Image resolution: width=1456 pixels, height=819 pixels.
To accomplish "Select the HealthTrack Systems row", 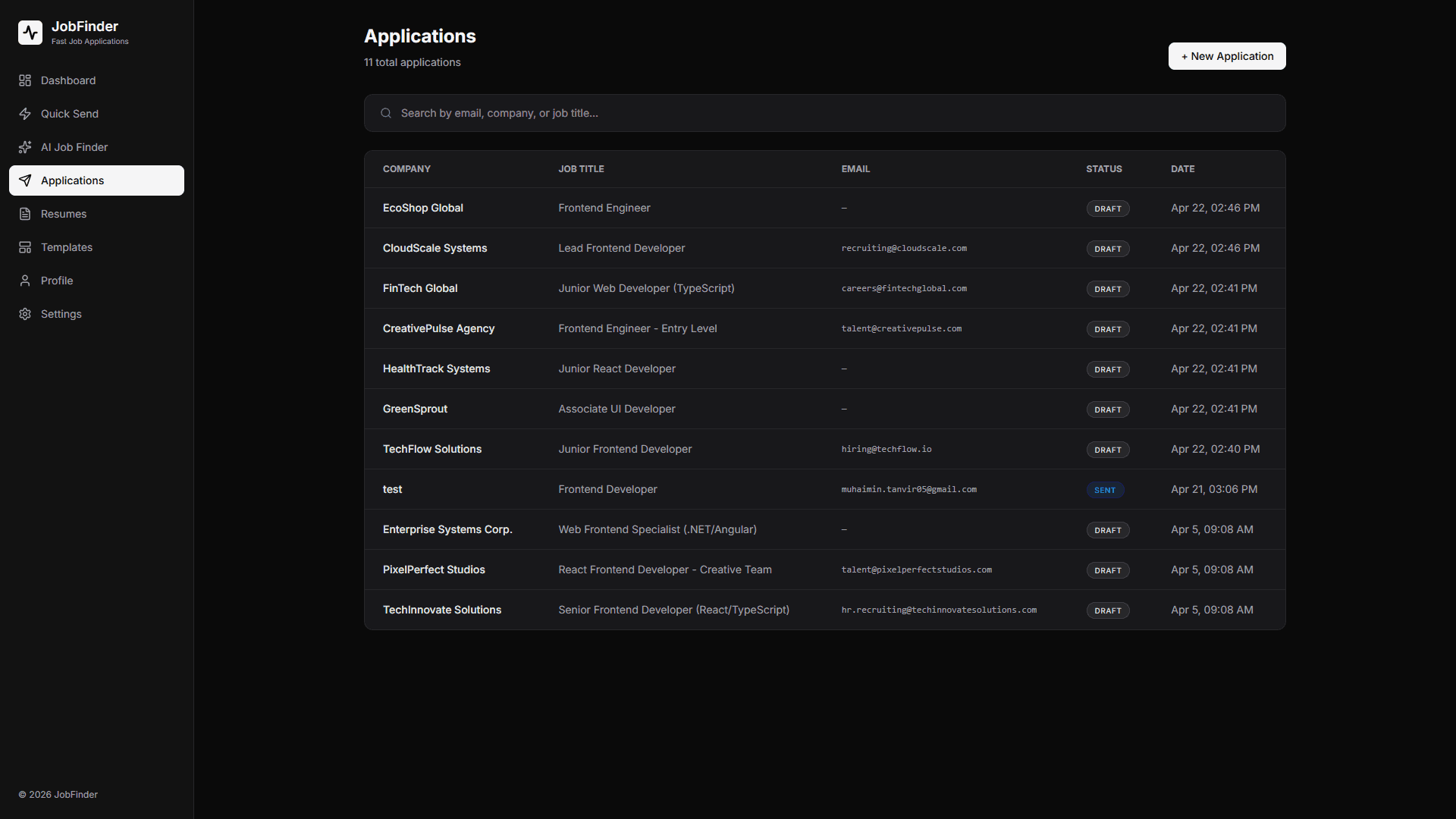I will [x=825, y=369].
